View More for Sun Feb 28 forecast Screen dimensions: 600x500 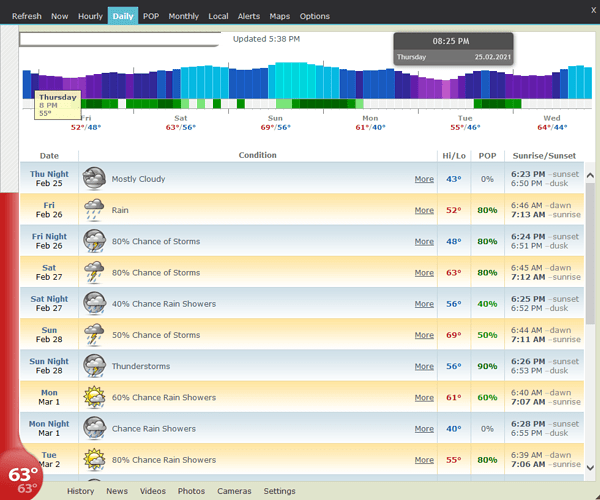pyautogui.click(x=424, y=335)
